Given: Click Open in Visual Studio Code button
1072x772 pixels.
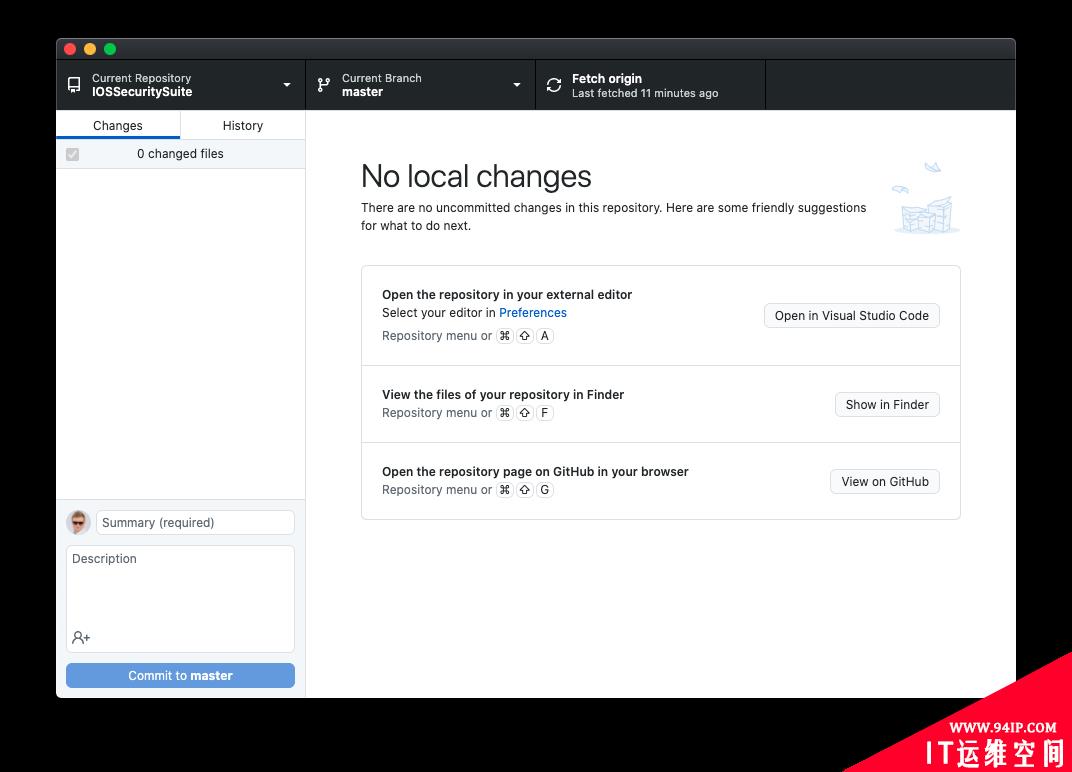Looking at the screenshot, I should pyautogui.click(x=851, y=315).
